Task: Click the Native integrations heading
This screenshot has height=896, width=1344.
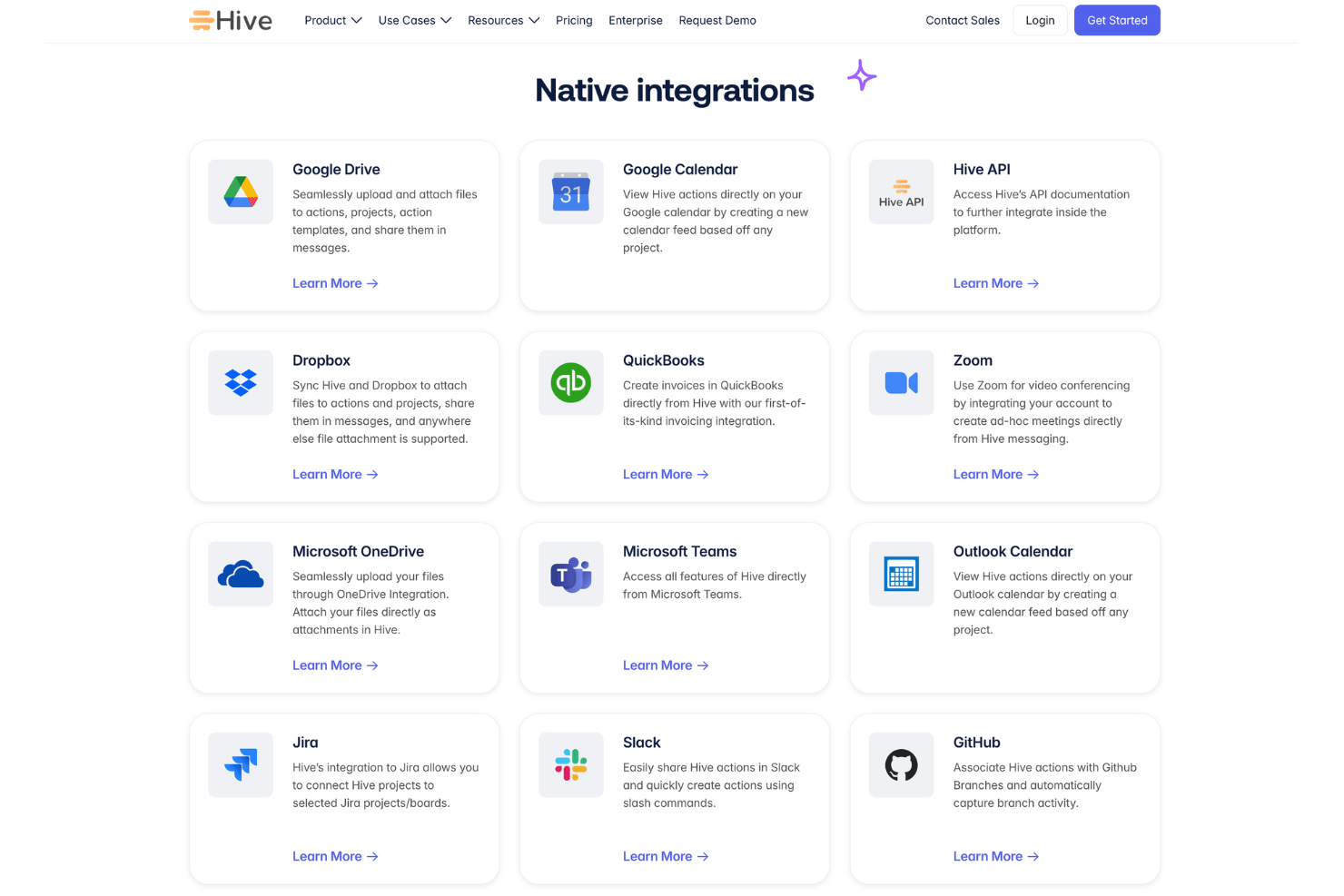Action: pos(675,91)
